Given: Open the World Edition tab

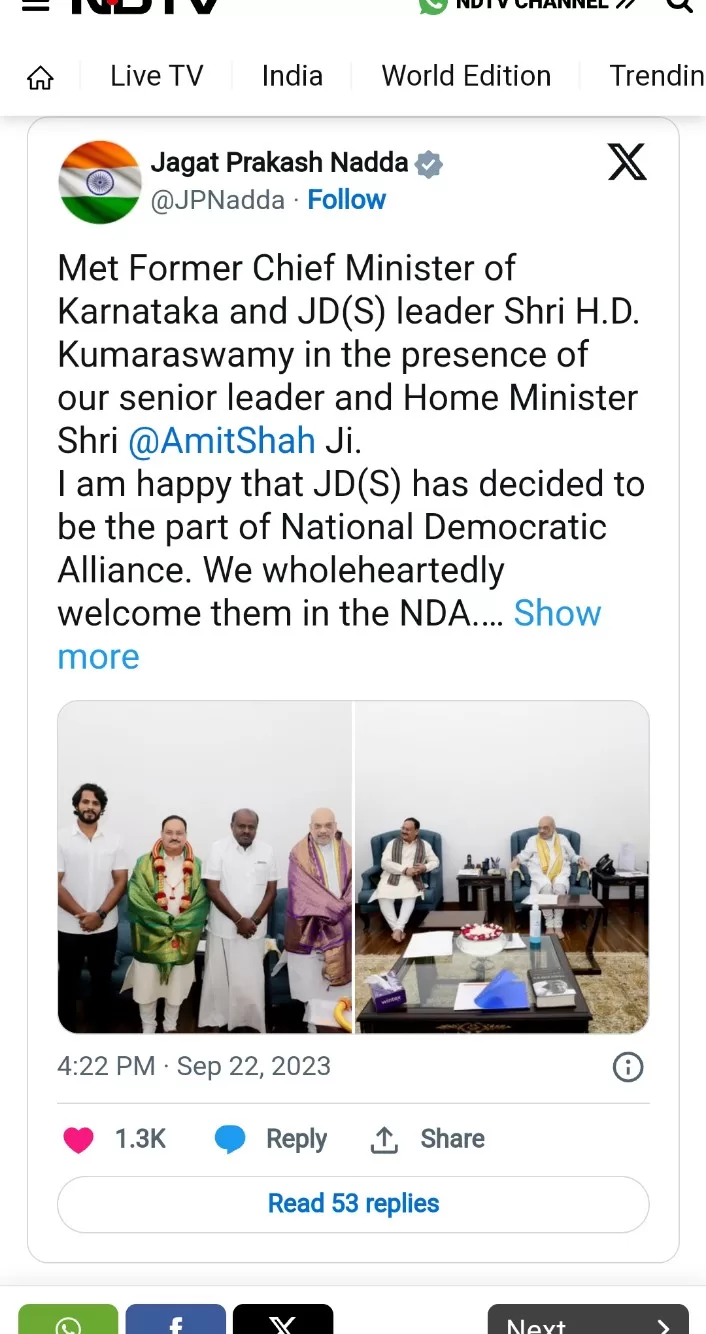Looking at the screenshot, I should click(x=466, y=76).
